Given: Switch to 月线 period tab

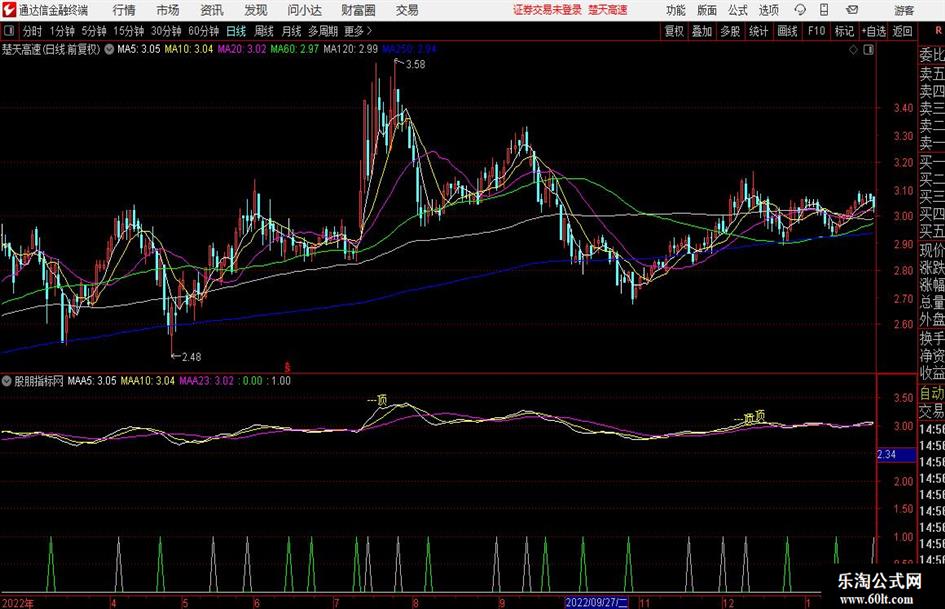Looking at the screenshot, I should point(291,31).
